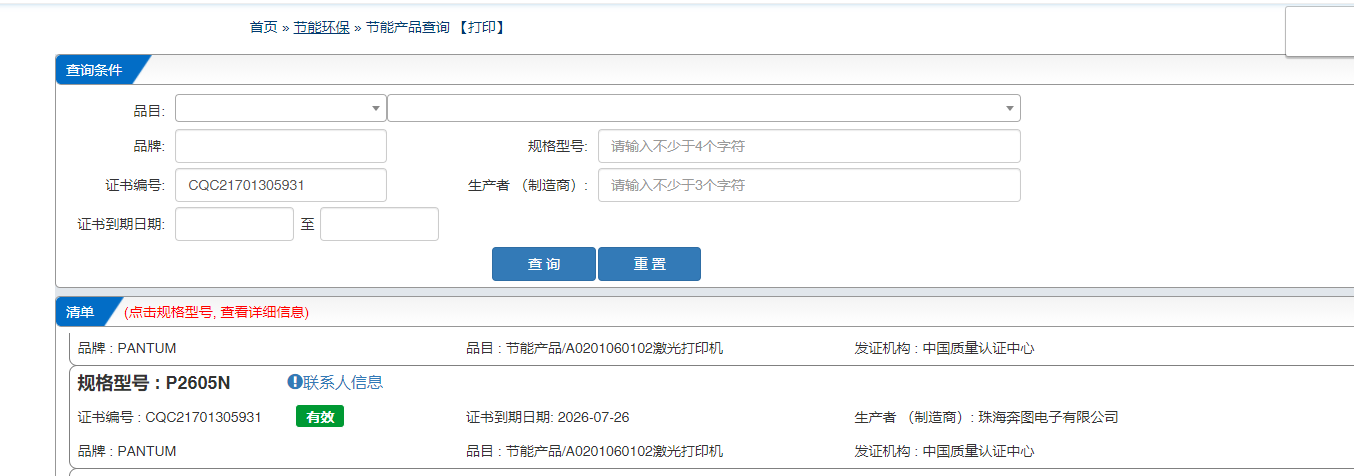The width and height of the screenshot is (1354, 476).
Task: Click the 证书编号 field containing CQC21701305931
Action: [281, 185]
